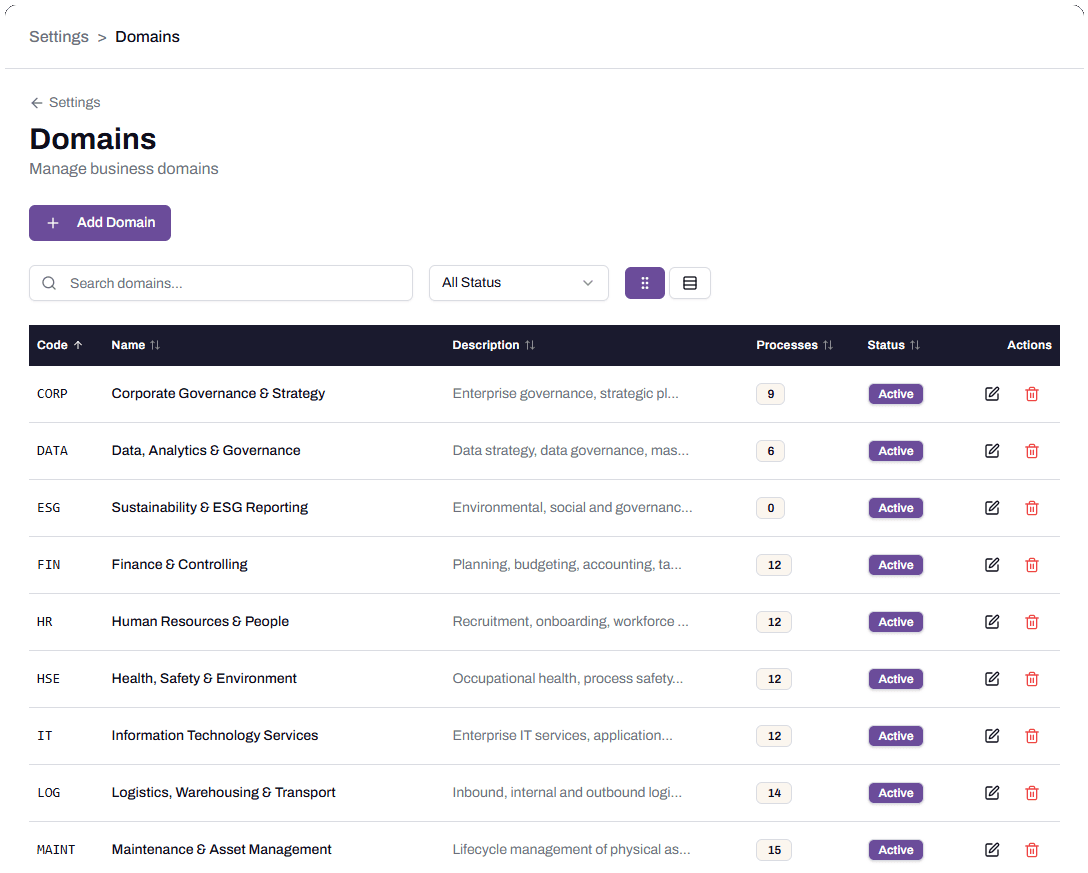Delete the MAINT domain row
Image resolution: width=1088 pixels, height=873 pixels.
click(1032, 849)
